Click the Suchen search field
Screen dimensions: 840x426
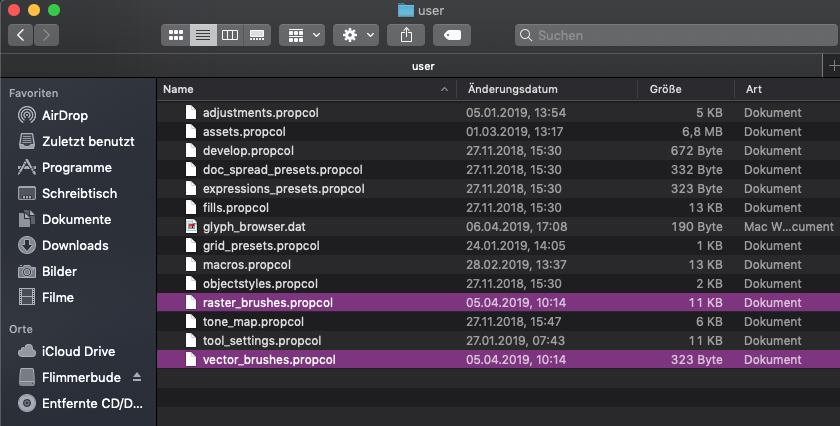pos(677,35)
